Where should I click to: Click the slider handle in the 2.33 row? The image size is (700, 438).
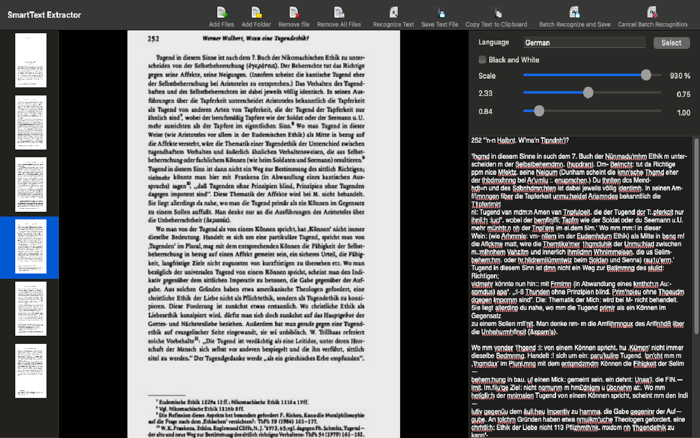[588, 93]
